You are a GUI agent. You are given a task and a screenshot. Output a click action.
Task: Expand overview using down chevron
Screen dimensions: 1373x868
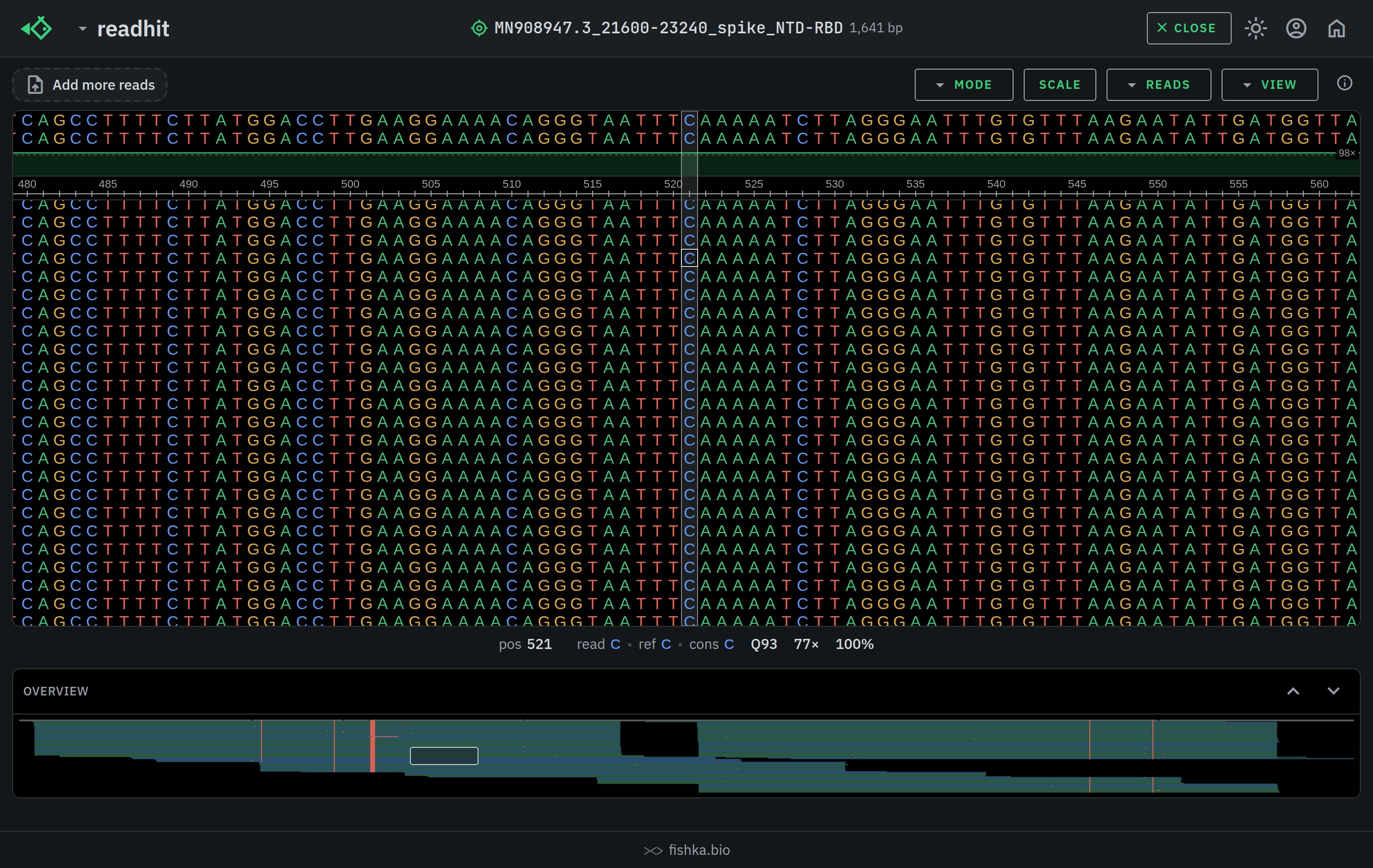pyautogui.click(x=1333, y=691)
